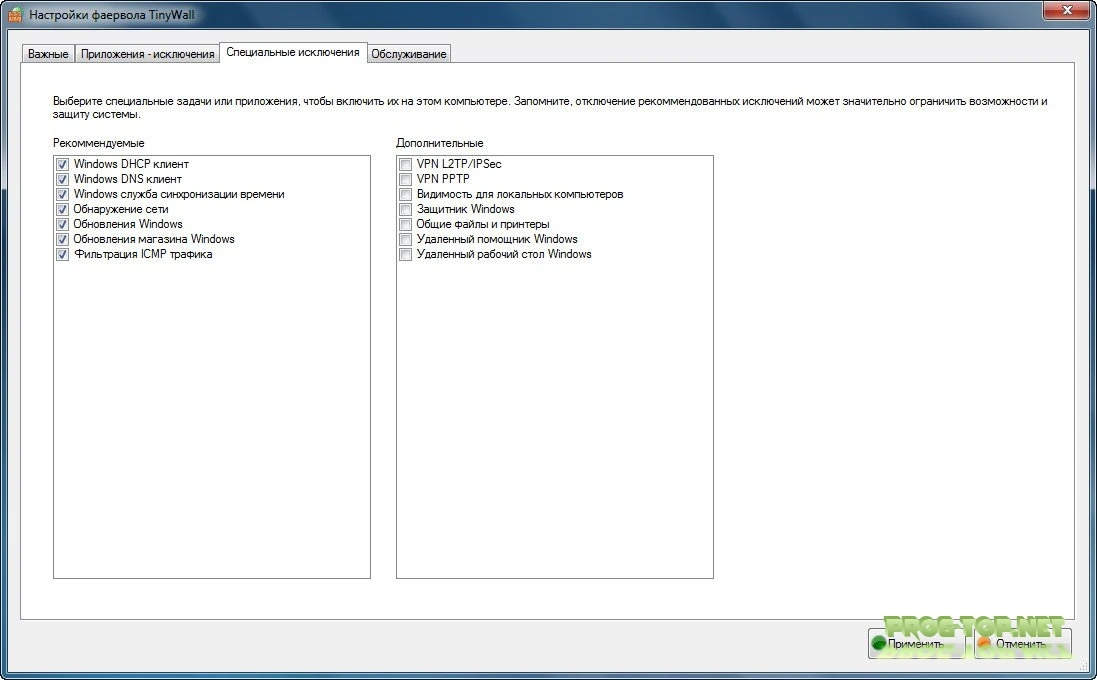The width and height of the screenshot is (1097, 680).
Task: Open the Приложения - исключения tab
Action: pyautogui.click(x=148, y=54)
